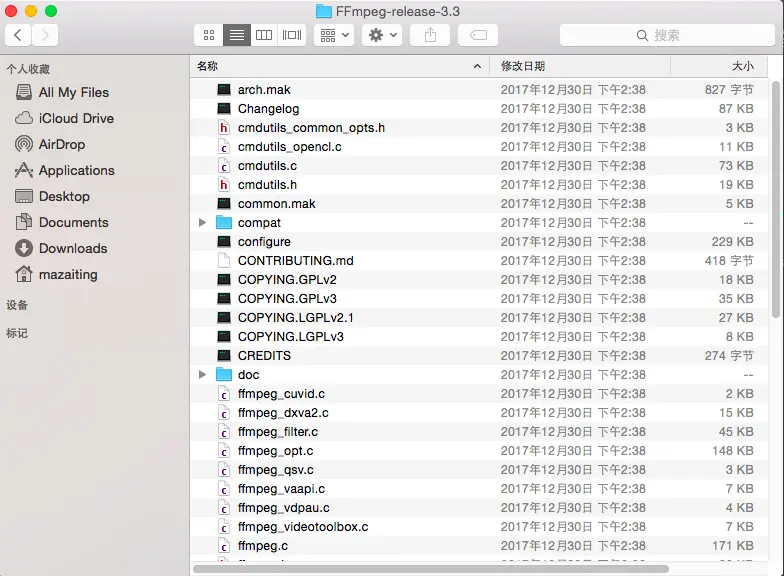
Task: Click the 229 KB size of configure
Action: click(x=732, y=242)
